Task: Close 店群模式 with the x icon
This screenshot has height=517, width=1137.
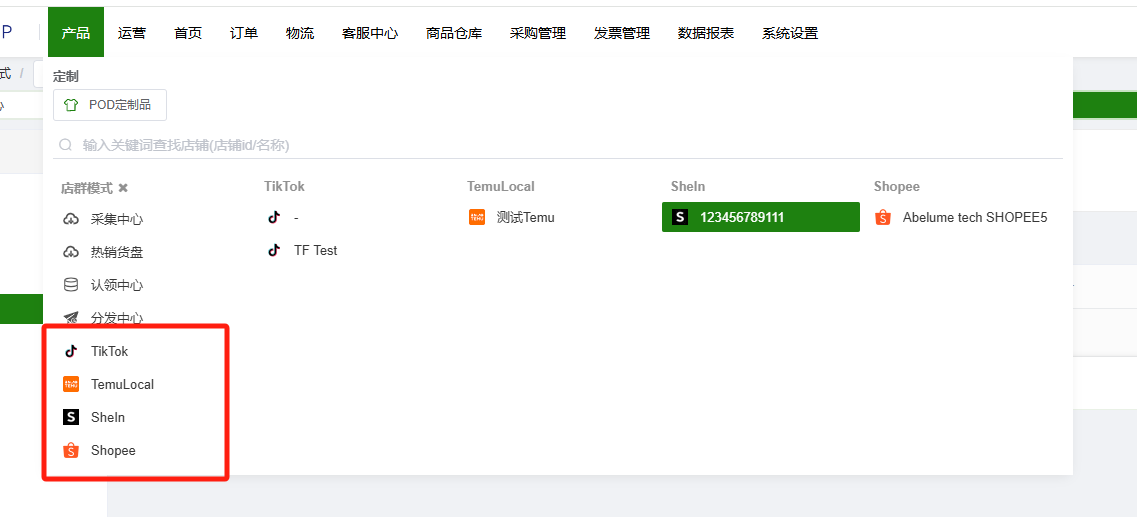Action: 123,188
